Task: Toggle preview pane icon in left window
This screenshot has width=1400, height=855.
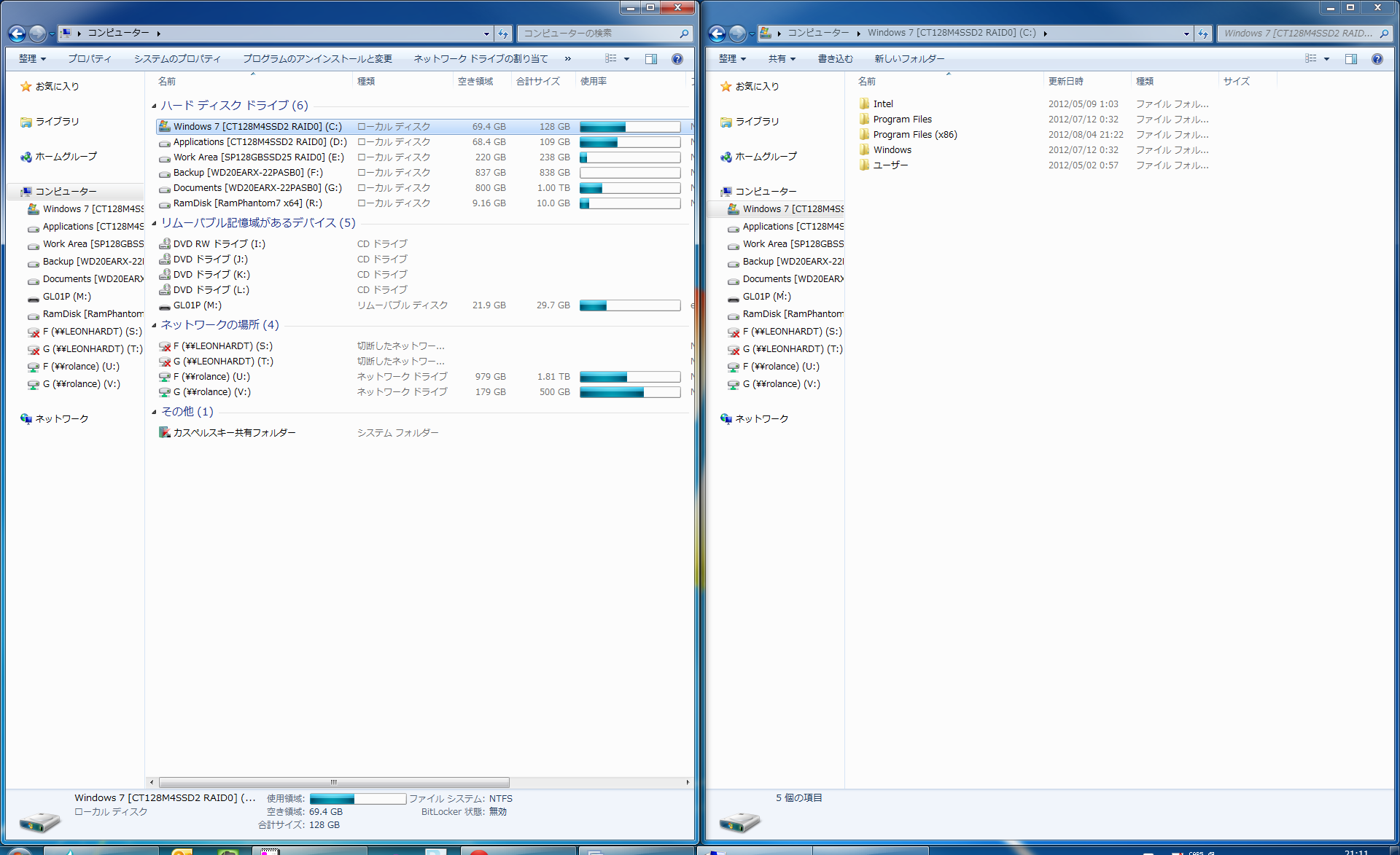Action: click(x=651, y=59)
